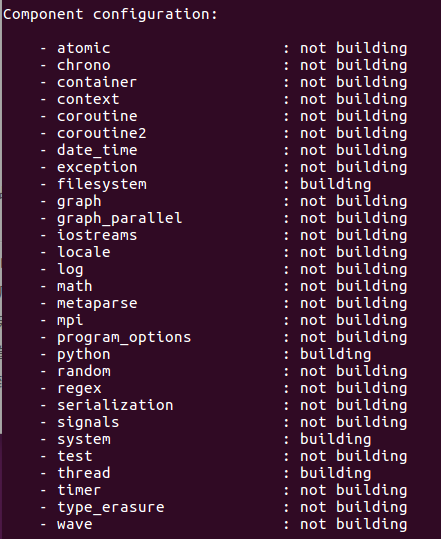Click the 'Component configuration:' heading text
The height and width of the screenshot is (539, 441).
[x=110, y=15]
